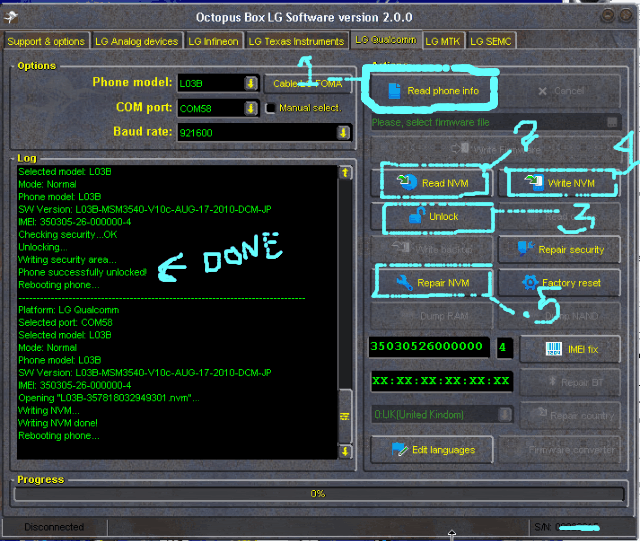Open the Phone model dropdown
640x541 pixels.
tap(251, 83)
